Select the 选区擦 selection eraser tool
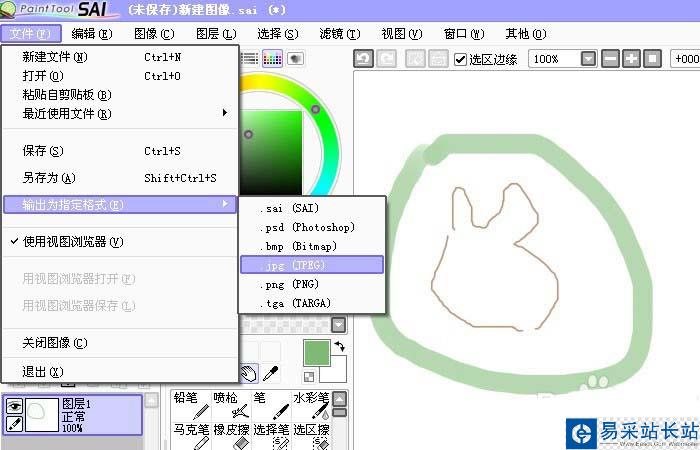The image size is (700, 450). (x=311, y=436)
